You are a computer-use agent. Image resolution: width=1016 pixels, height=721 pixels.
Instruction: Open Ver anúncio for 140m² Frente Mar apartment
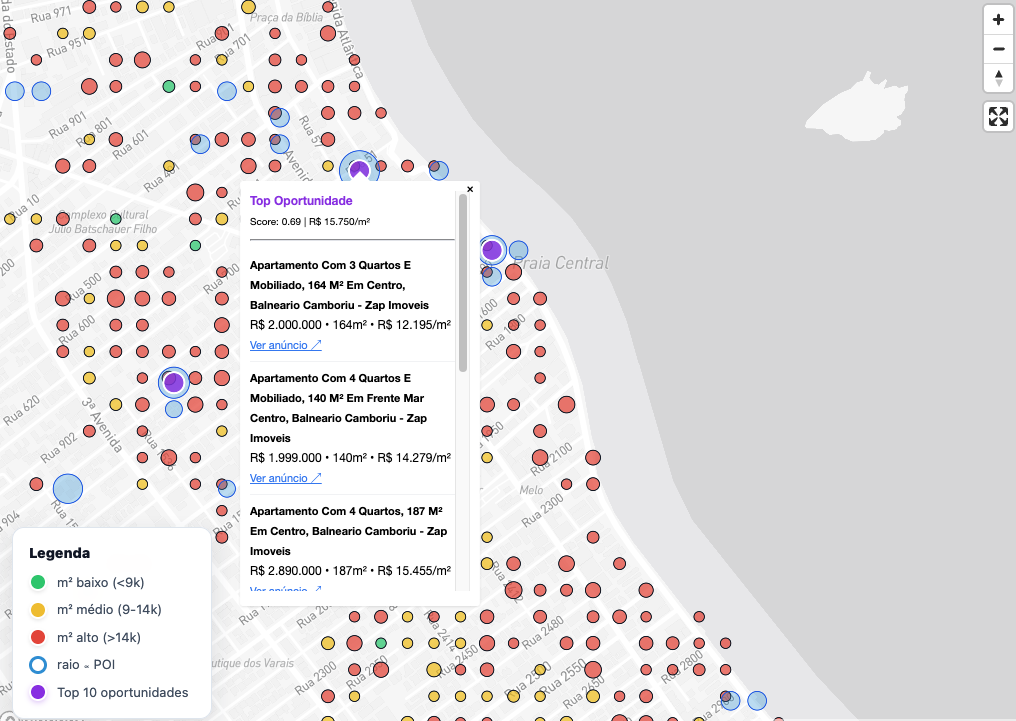(x=285, y=478)
